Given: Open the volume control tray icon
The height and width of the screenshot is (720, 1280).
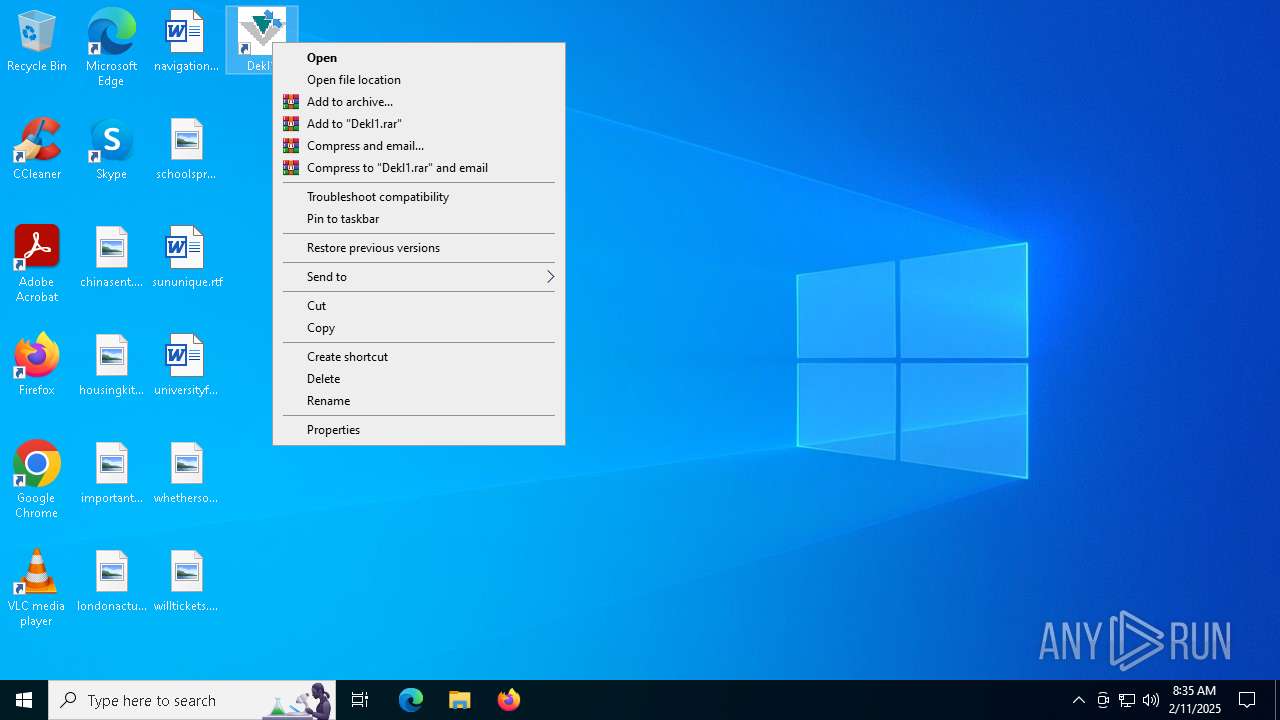Looking at the screenshot, I should tap(1151, 700).
